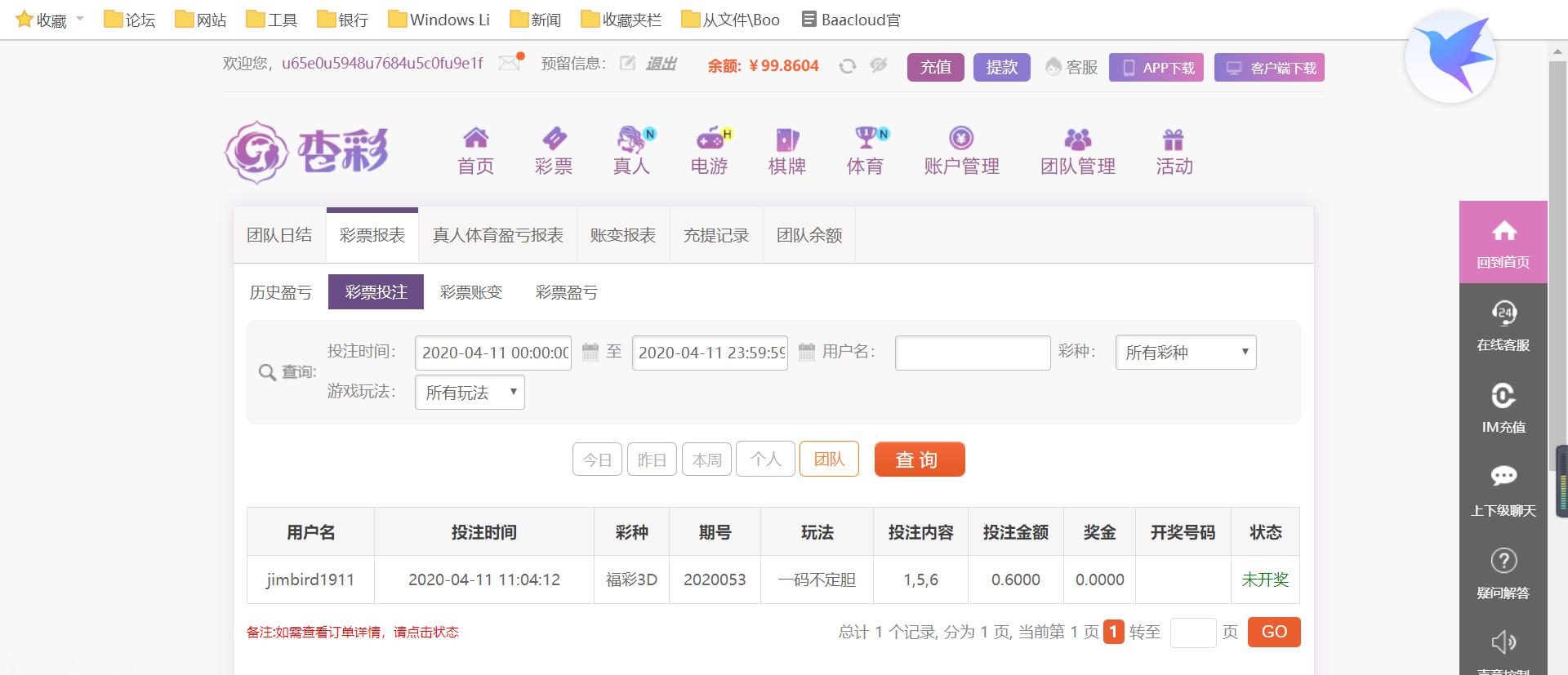Screen dimensions: 1568x675
Task: Click the edit reserved info icon
Action: tap(627, 64)
